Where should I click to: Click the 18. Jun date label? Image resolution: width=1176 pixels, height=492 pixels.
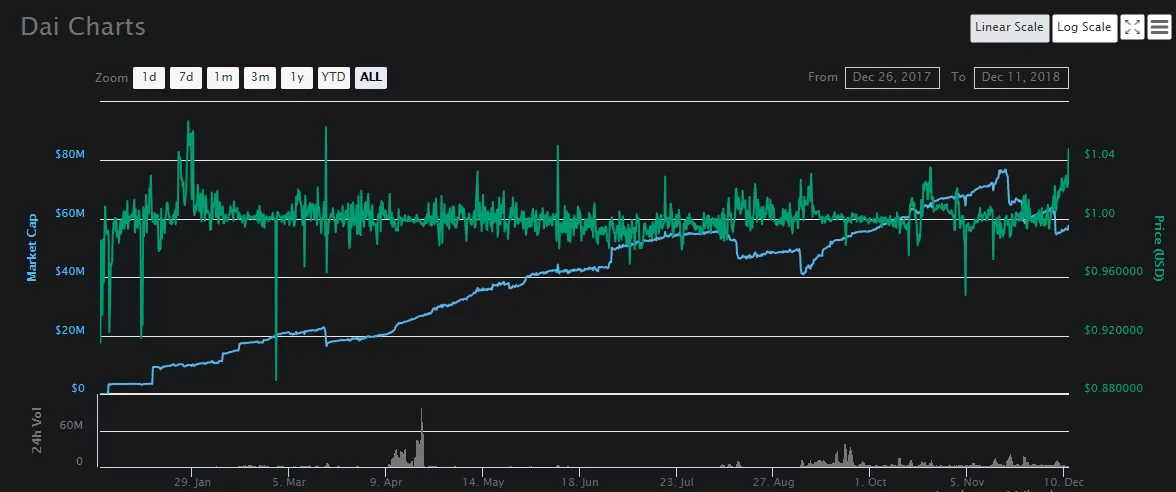click(579, 482)
